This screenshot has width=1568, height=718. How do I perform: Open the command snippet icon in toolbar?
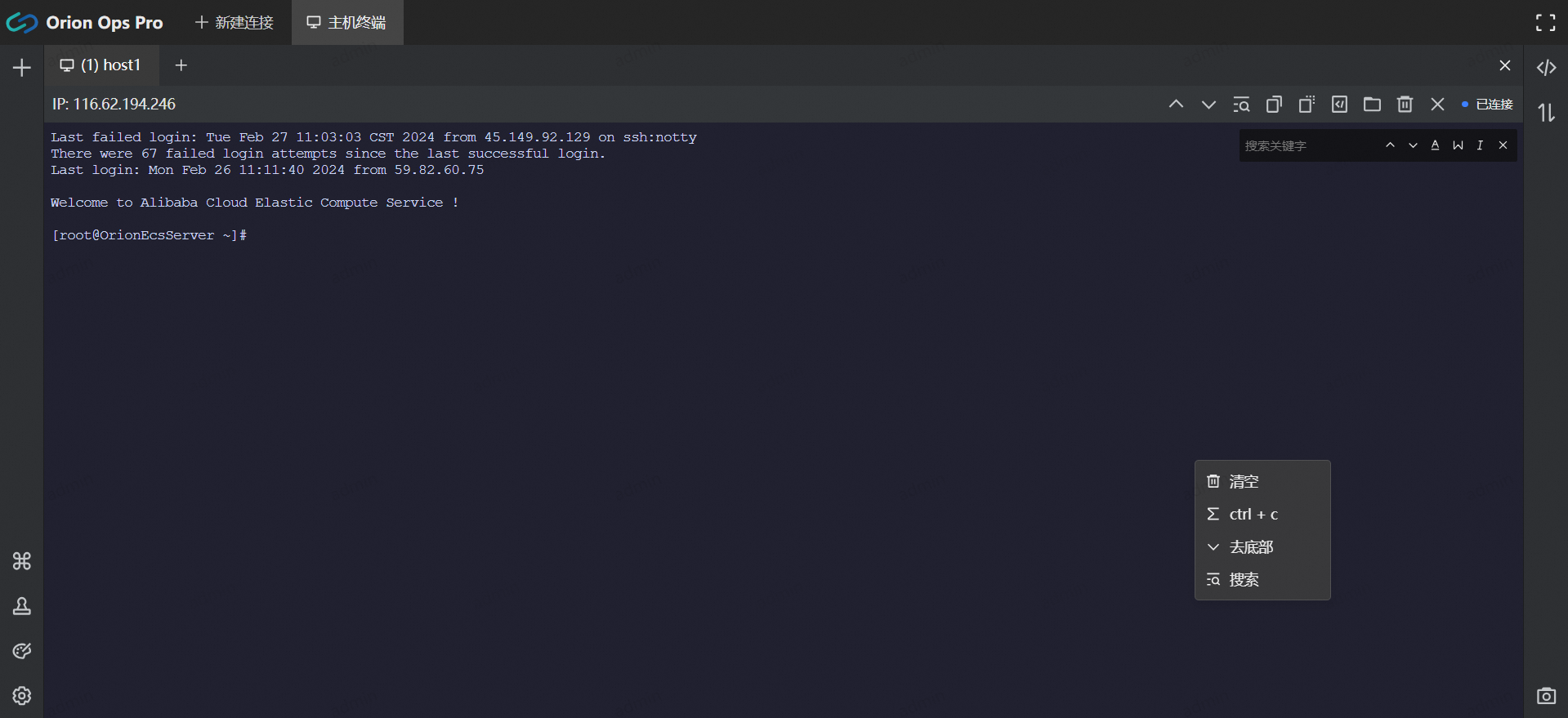1339,105
